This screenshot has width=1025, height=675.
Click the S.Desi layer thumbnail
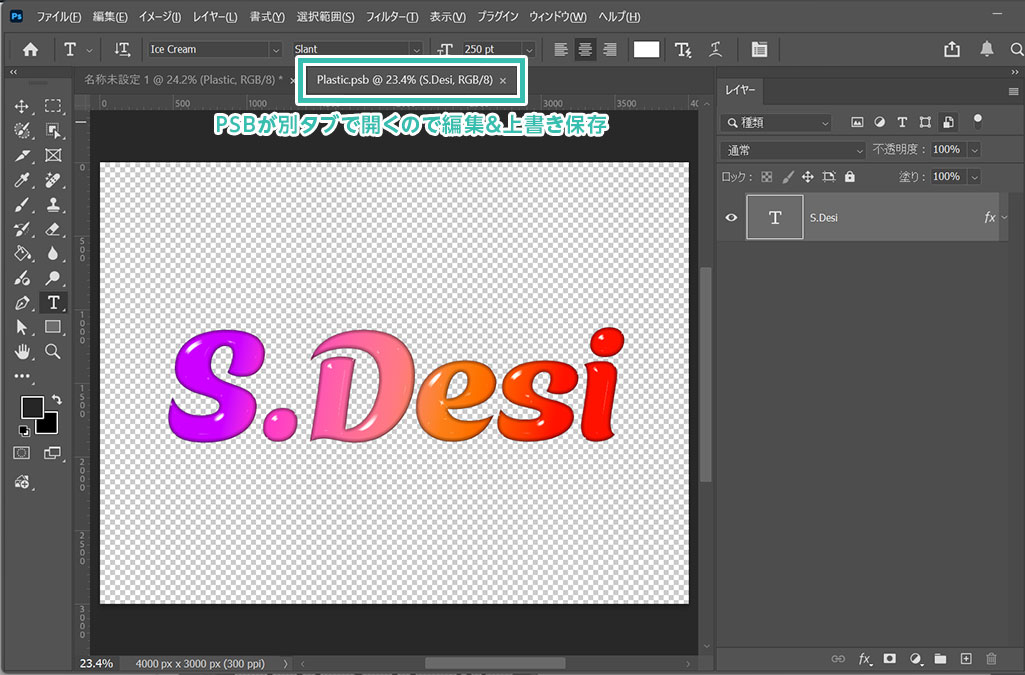click(775, 217)
